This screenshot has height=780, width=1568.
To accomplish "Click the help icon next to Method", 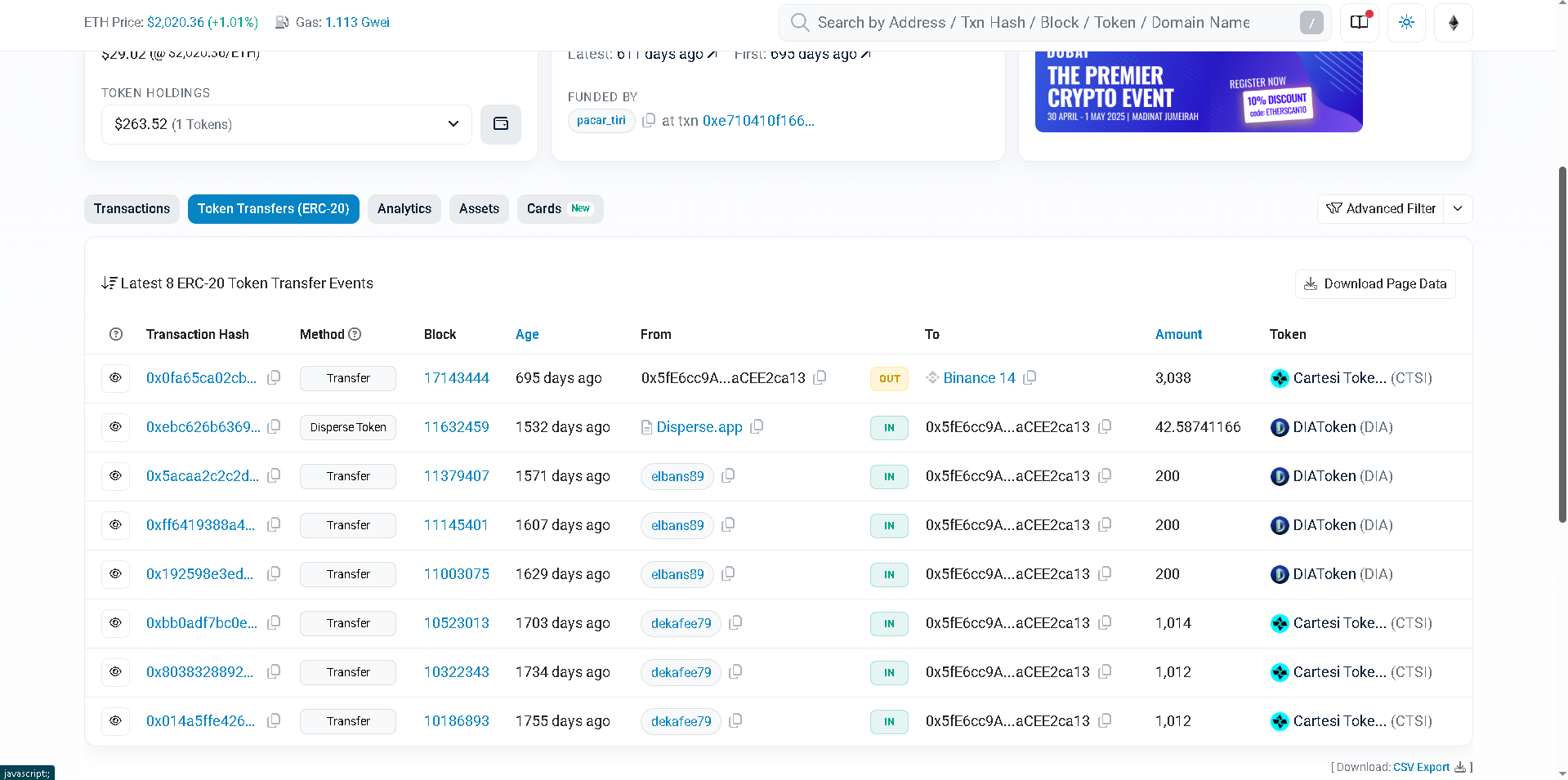I will (355, 334).
